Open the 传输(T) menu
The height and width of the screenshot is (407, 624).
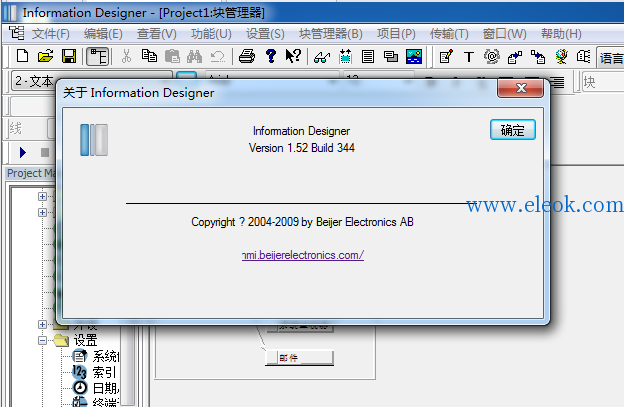pos(449,34)
